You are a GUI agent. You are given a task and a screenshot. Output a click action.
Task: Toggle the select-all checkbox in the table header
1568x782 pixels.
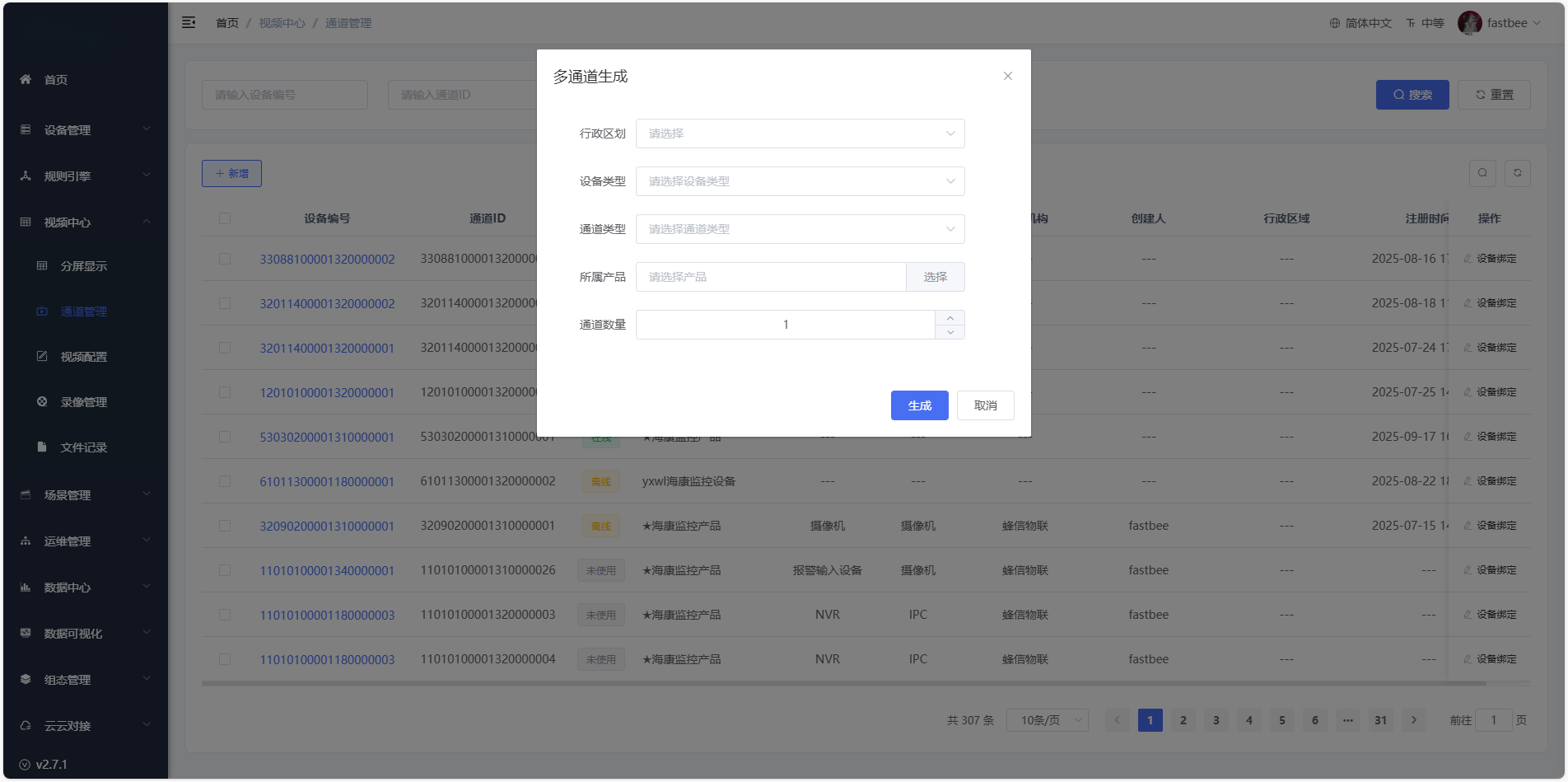tap(225, 218)
